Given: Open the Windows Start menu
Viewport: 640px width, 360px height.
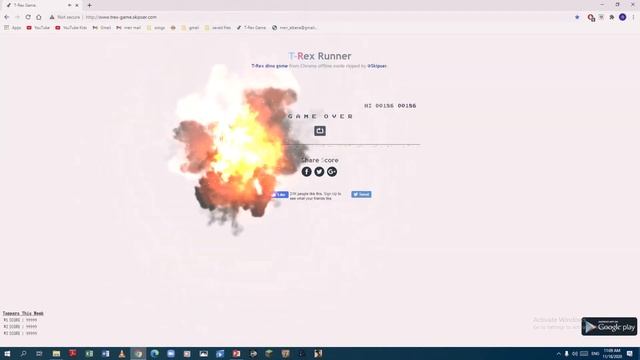Looking at the screenshot, I should coord(7,353).
